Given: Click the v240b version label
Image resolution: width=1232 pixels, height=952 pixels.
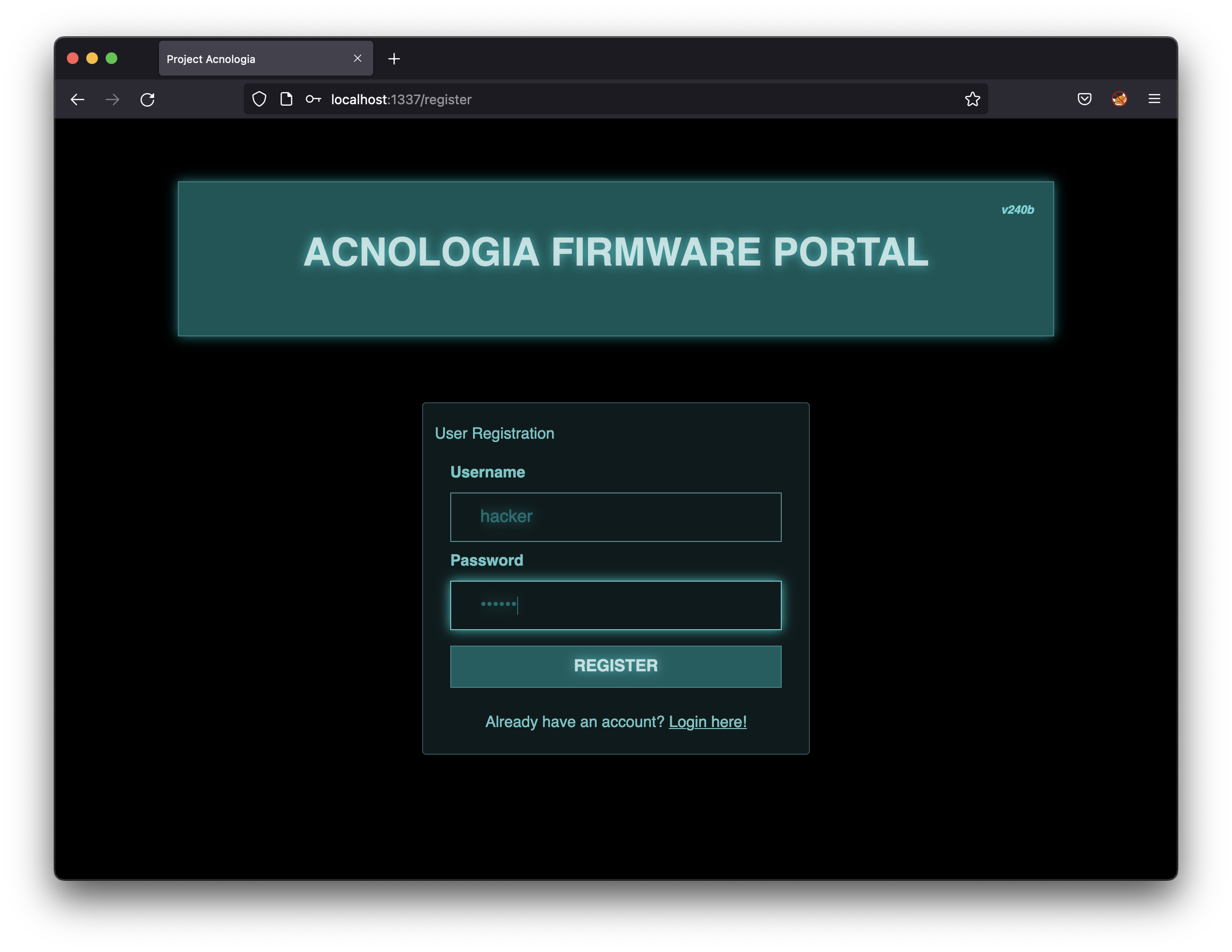Looking at the screenshot, I should 1017,210.
